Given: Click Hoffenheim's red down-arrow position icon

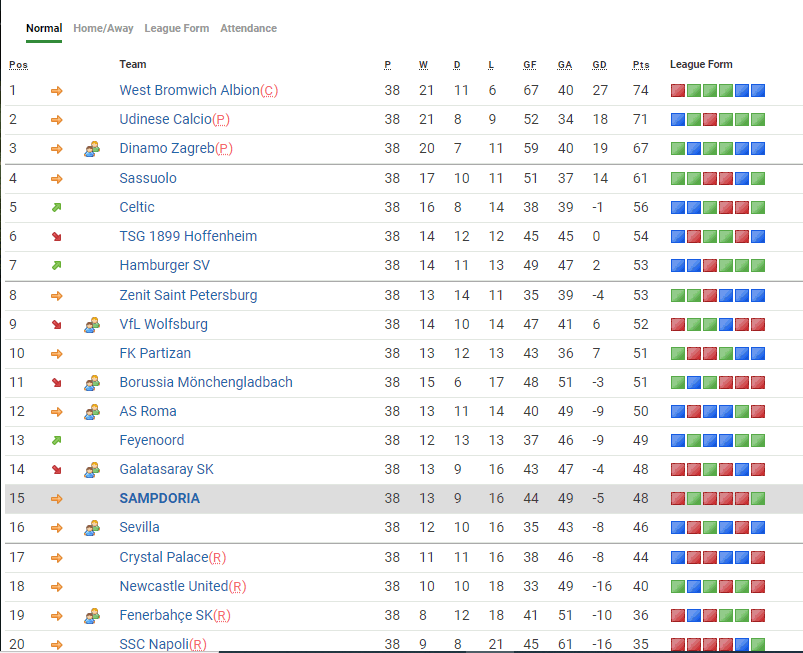Looking at the screenshot, I should (x=57, y=237).
